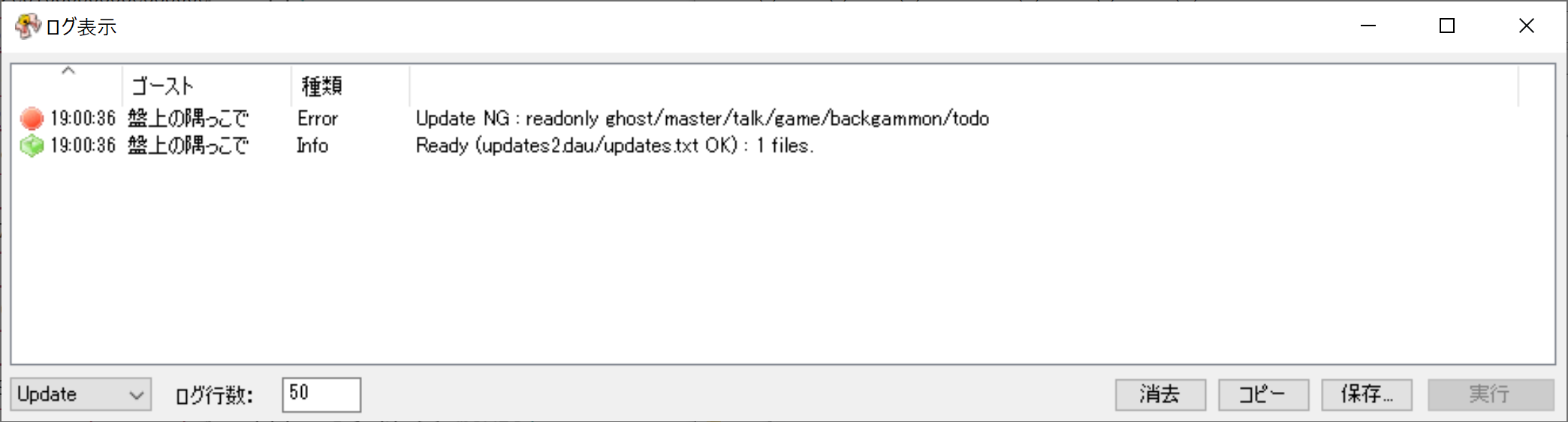
Task: Open the Update filter dropdown
Action: 81,394
